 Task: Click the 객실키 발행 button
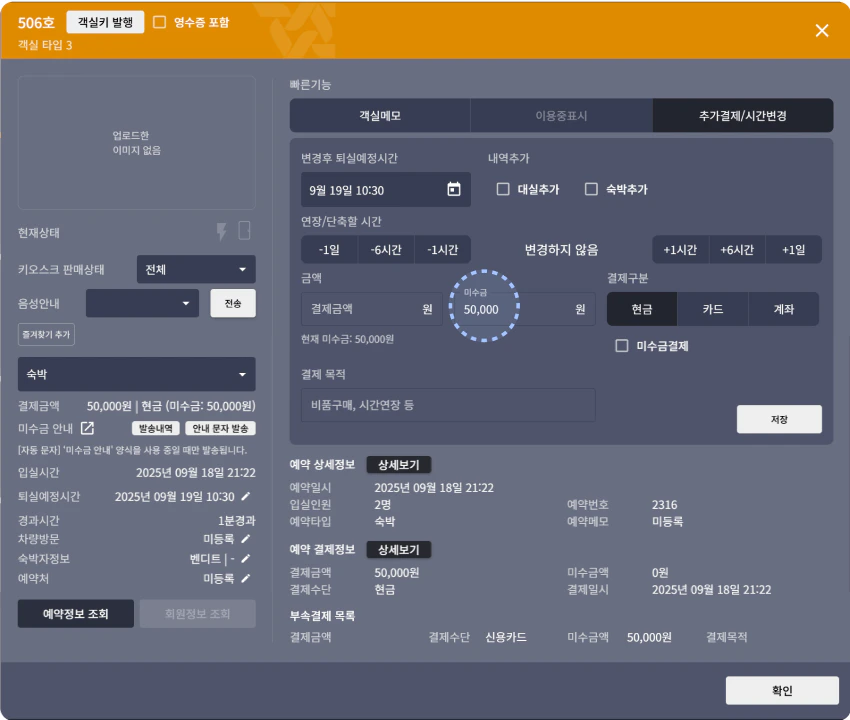(105, 22)
